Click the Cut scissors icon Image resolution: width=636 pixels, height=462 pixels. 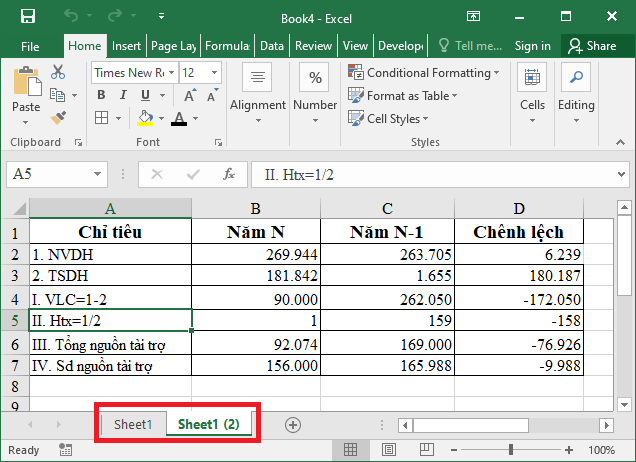[x=58, y=72]
